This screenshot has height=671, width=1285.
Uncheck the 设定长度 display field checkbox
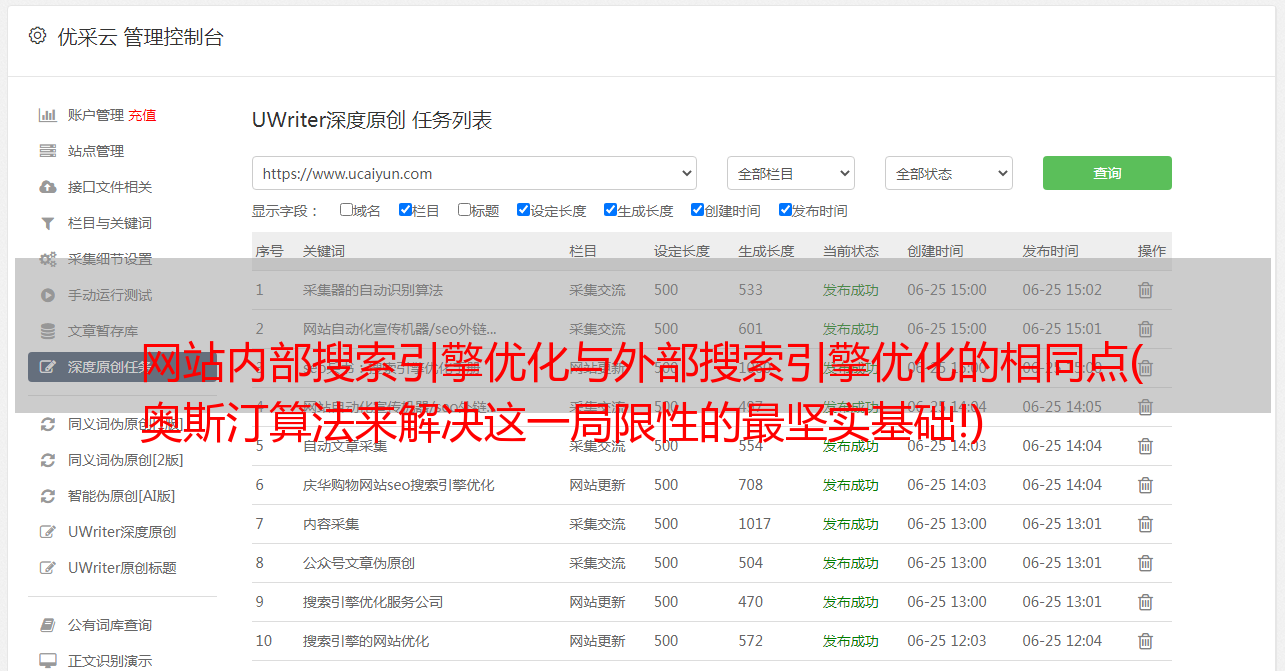coord(523,210)
